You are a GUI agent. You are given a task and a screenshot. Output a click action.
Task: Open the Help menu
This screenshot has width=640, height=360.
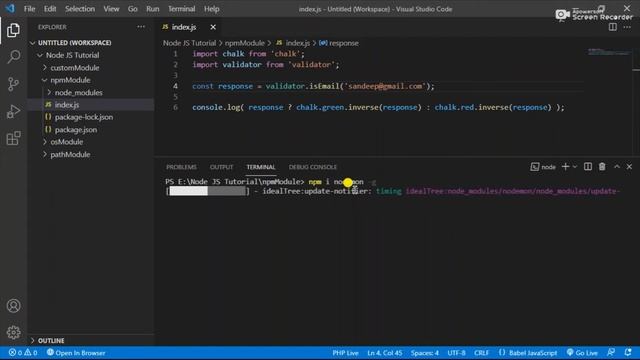click(x=211, y=9)
